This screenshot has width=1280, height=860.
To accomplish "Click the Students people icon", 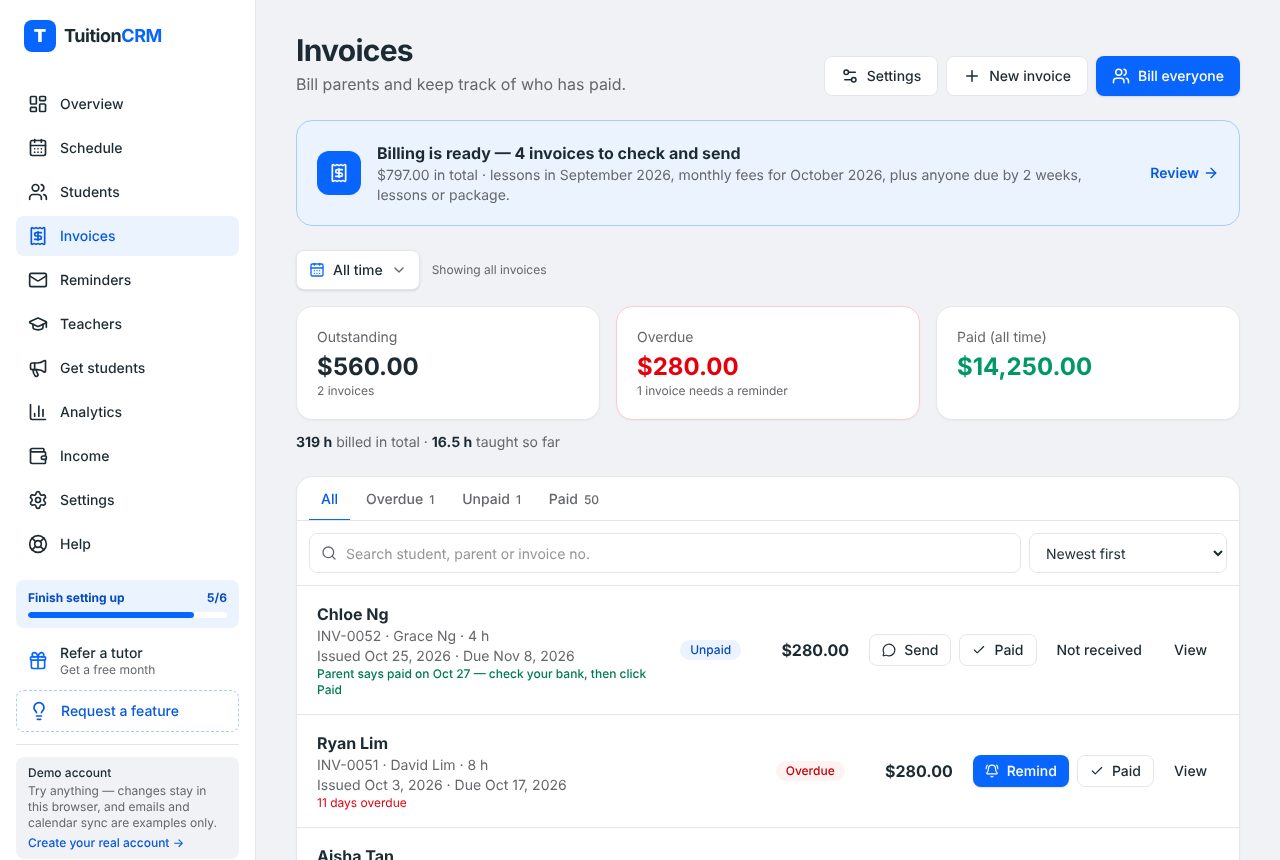I will [x=38, y=192].
